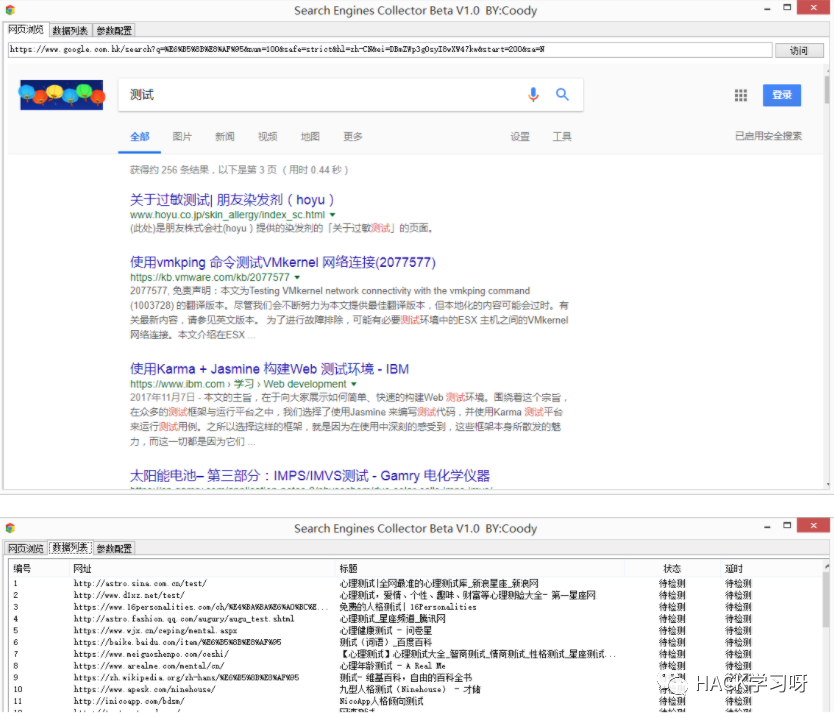Image resolution: width=834 pixels, height=719 pixels.
Task: Select the 参数配置 tab in lower window
Action: 114,548
